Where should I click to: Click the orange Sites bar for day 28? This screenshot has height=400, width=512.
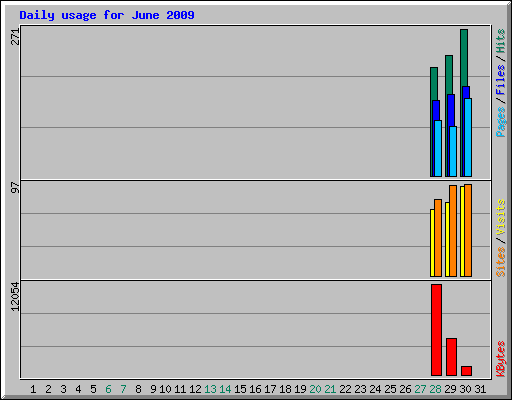tap(438, 238)
